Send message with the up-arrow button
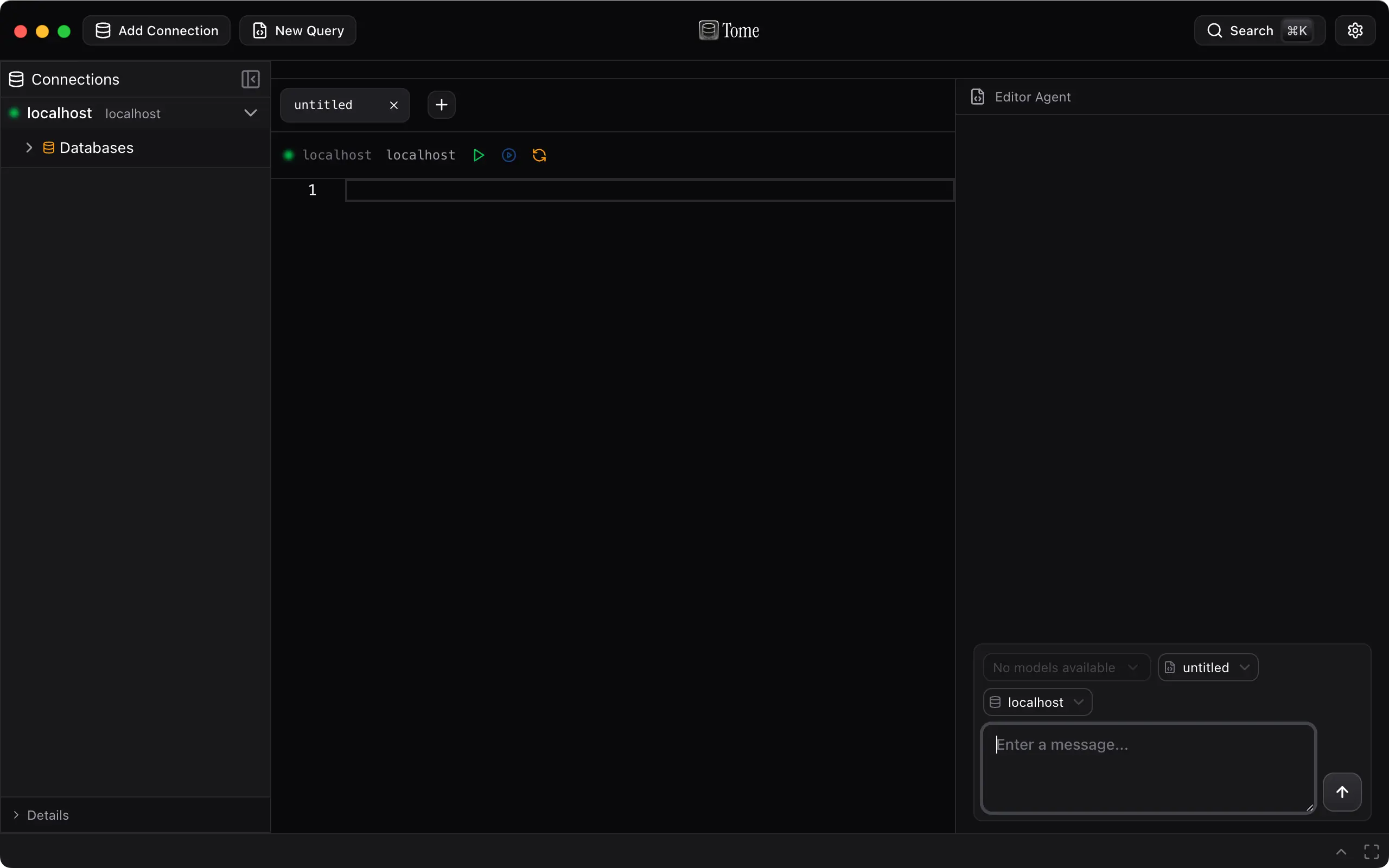 pyautogui.click(x=1341, y=792)
